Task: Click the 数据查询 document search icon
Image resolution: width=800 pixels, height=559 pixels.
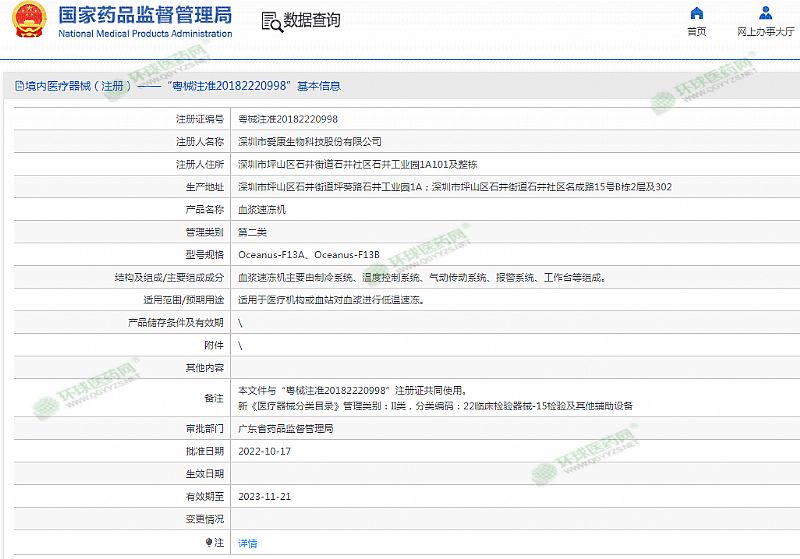Action: [270, 21]
